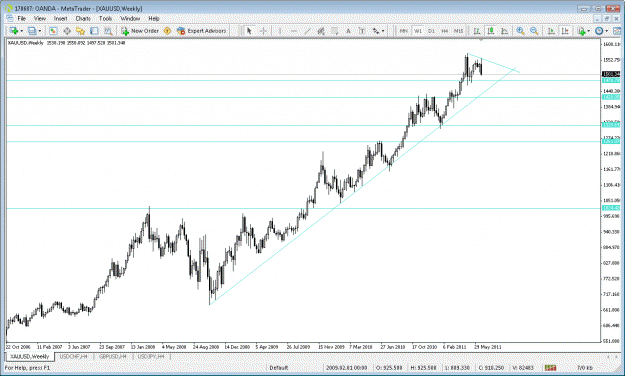The image size is (625, 376).
Task: Click the New Order button
Action: pyautogui.click(x=140, y=31)
